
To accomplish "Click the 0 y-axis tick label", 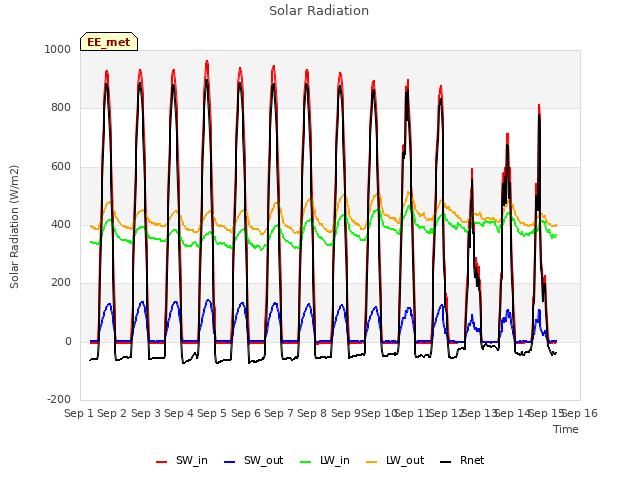I will tap(68, 341).
